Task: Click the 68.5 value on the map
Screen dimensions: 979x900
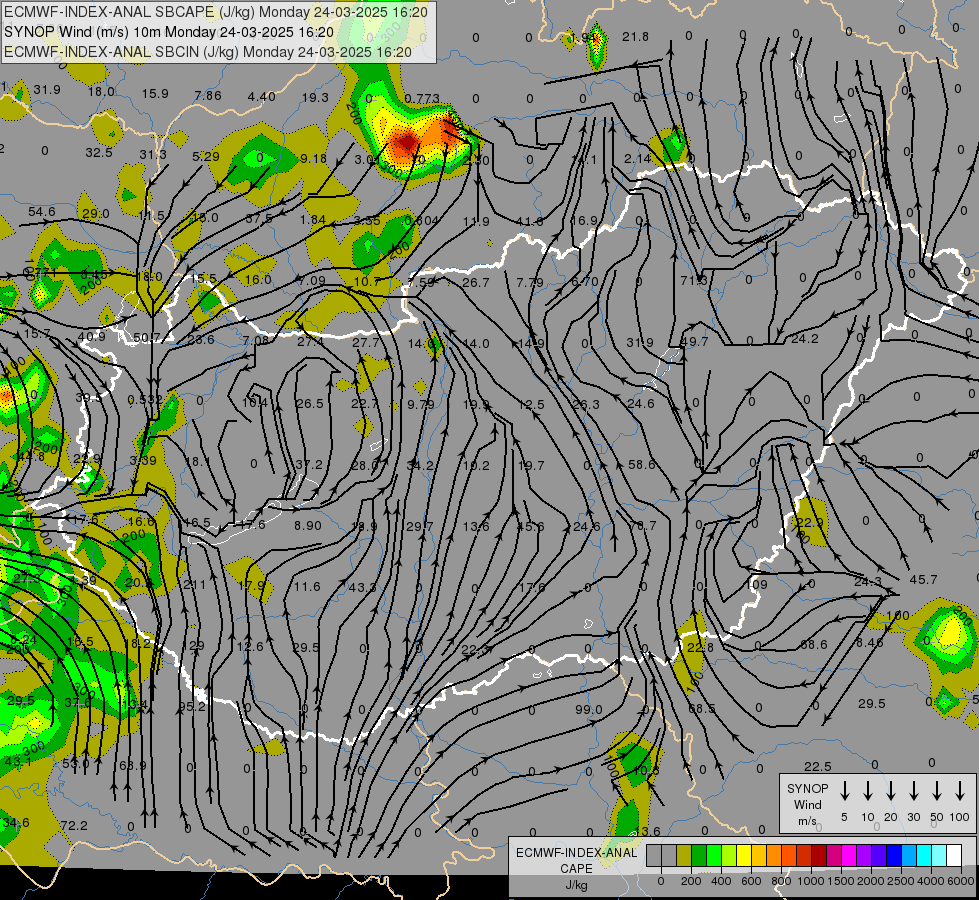Action: tap(702, 708)
